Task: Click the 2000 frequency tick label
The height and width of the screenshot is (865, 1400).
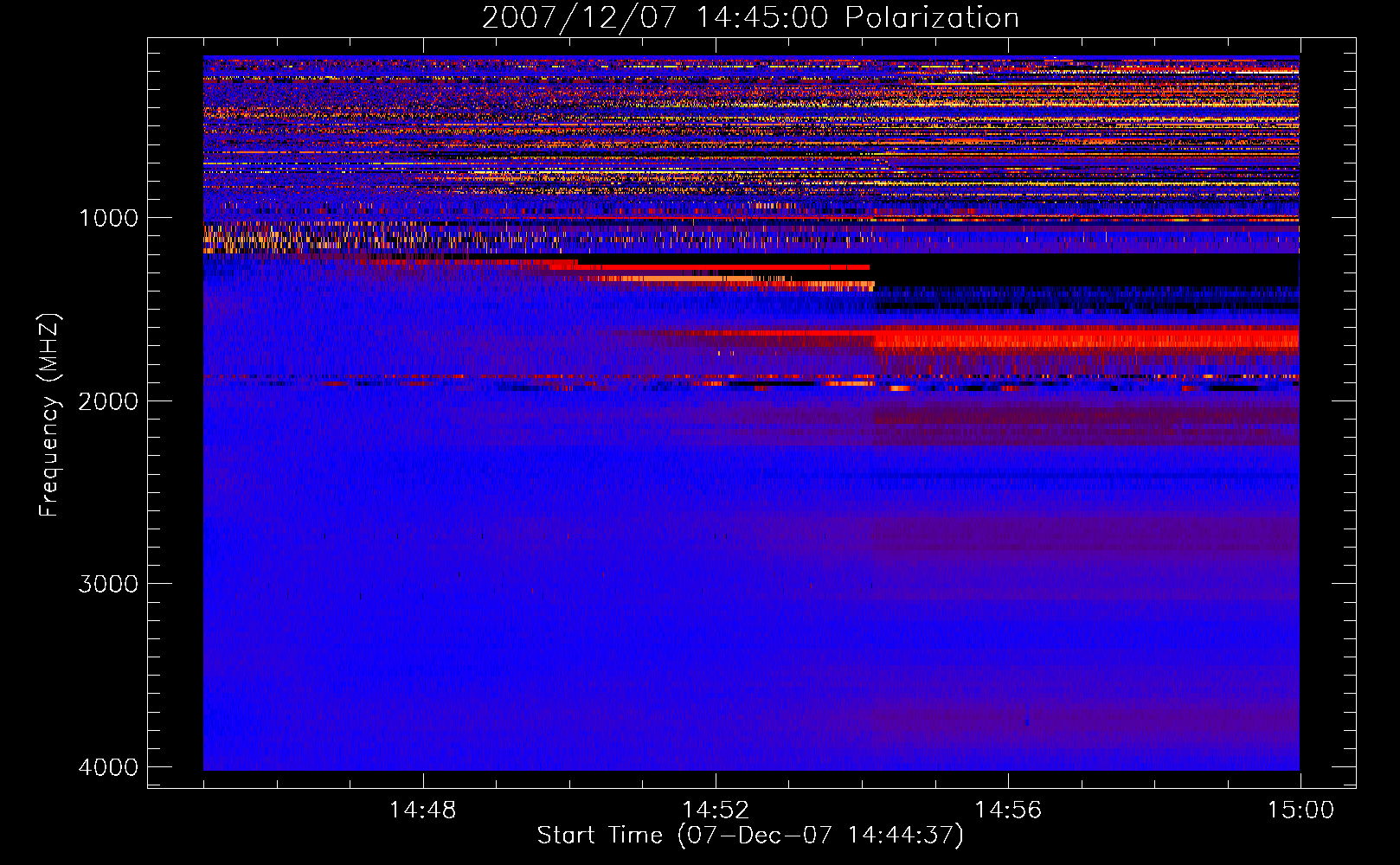Action: (x=108, y=400)
